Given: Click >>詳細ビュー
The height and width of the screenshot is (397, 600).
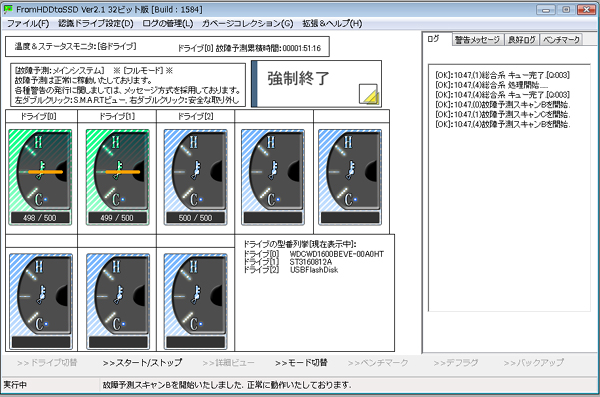Looking at the screenshot, I should tap(228, 363).
